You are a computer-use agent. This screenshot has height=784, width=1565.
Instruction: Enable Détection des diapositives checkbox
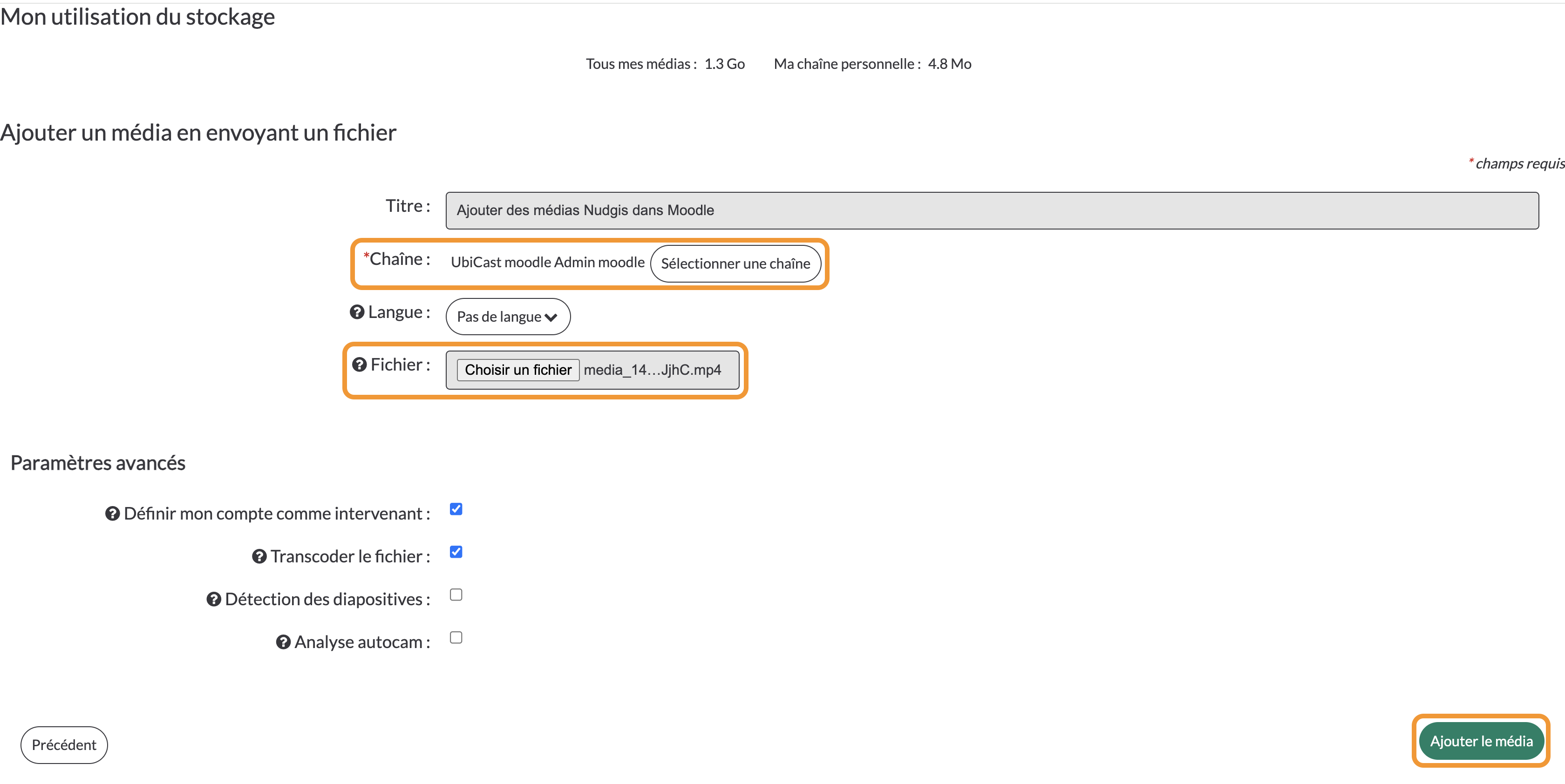[x=456, y=595]
